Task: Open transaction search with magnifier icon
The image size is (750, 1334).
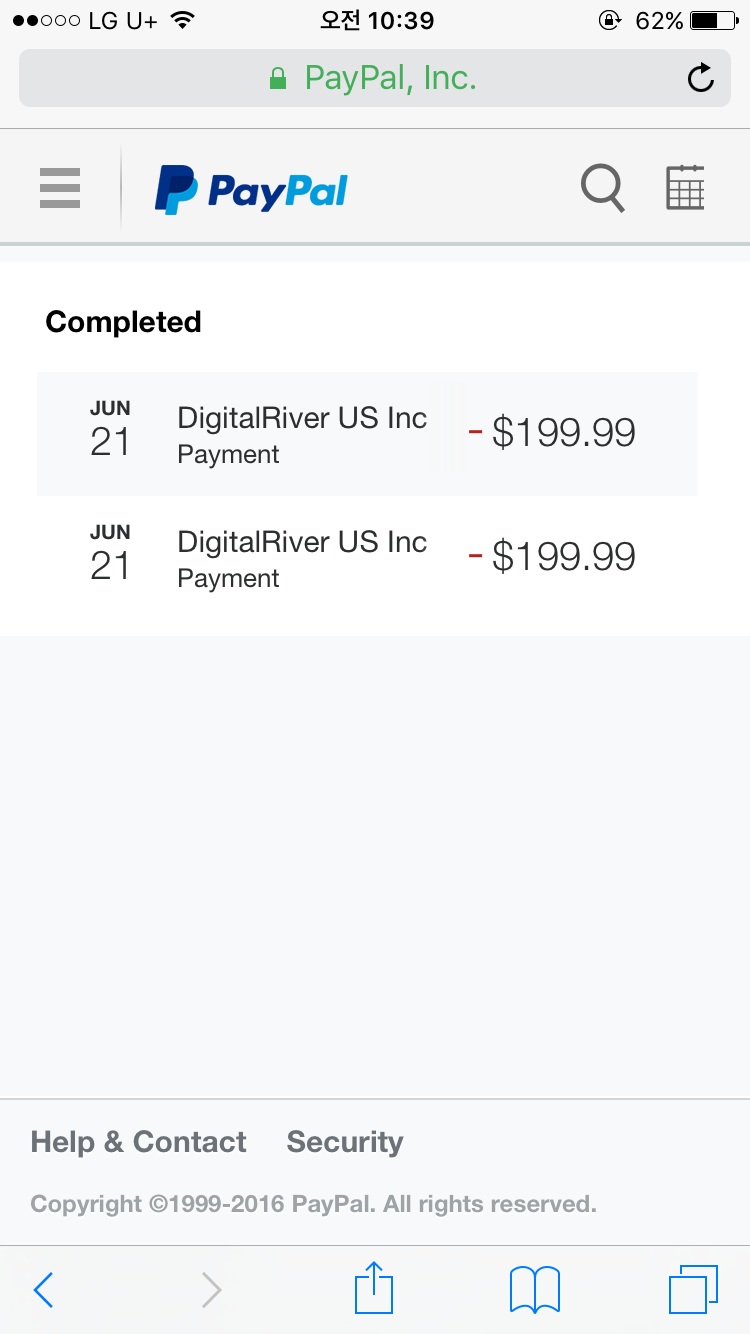Action: (x=603, y=188)
